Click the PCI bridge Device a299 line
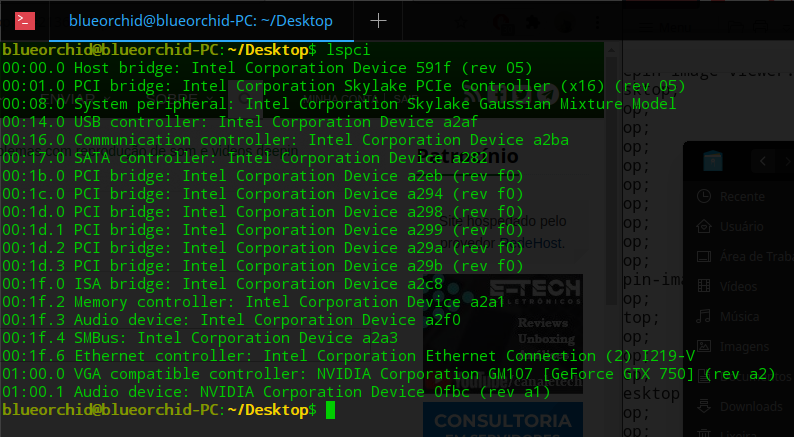 point(262,230)
